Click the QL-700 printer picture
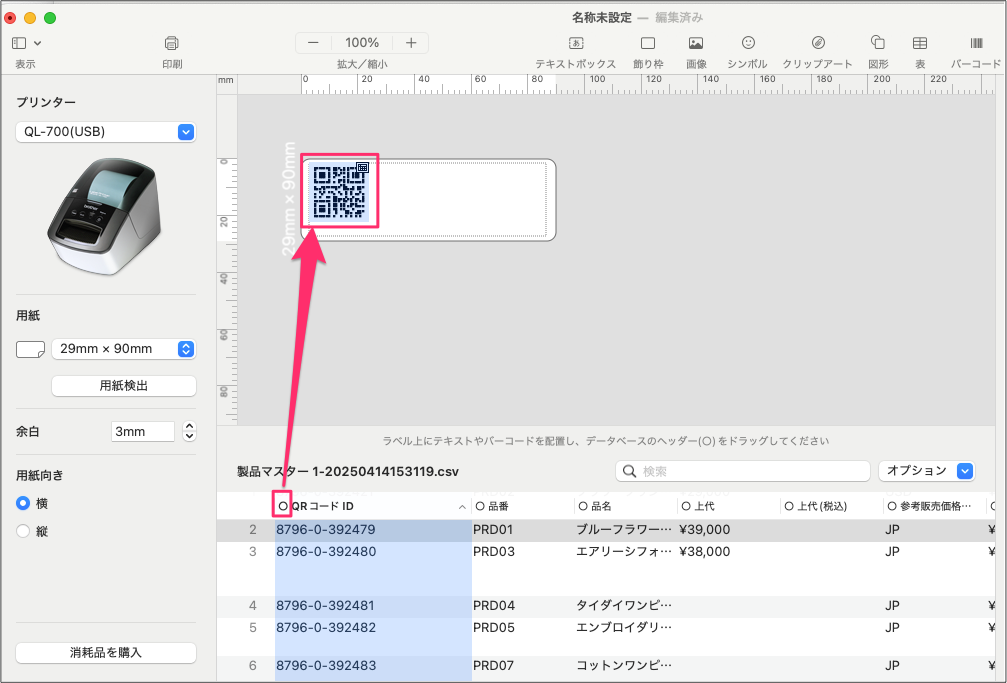The width and height of the screenshot is (1007, 683). point(103,216)
